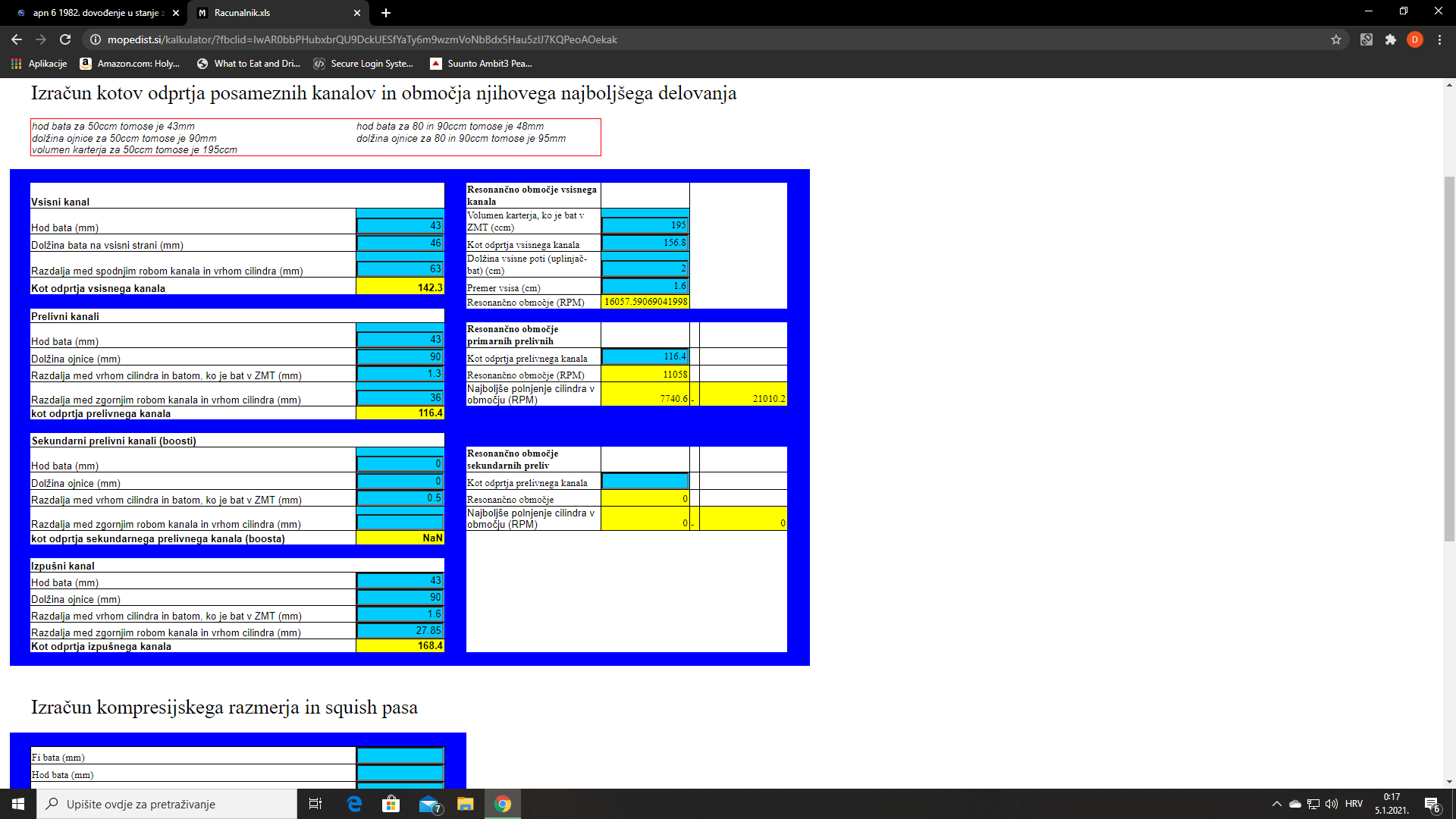This screenshot has width=1456, height=819.
Task: Open the Chrome extensions puzzle icon
Action: click(x=1390, y=39)
